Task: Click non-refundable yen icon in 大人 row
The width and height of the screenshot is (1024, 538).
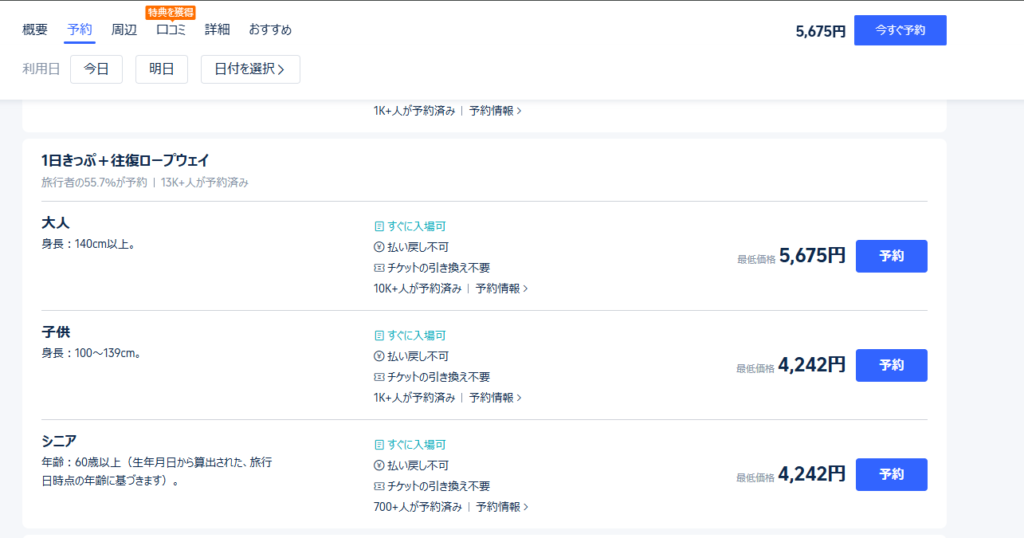Action: click(379, 247)
